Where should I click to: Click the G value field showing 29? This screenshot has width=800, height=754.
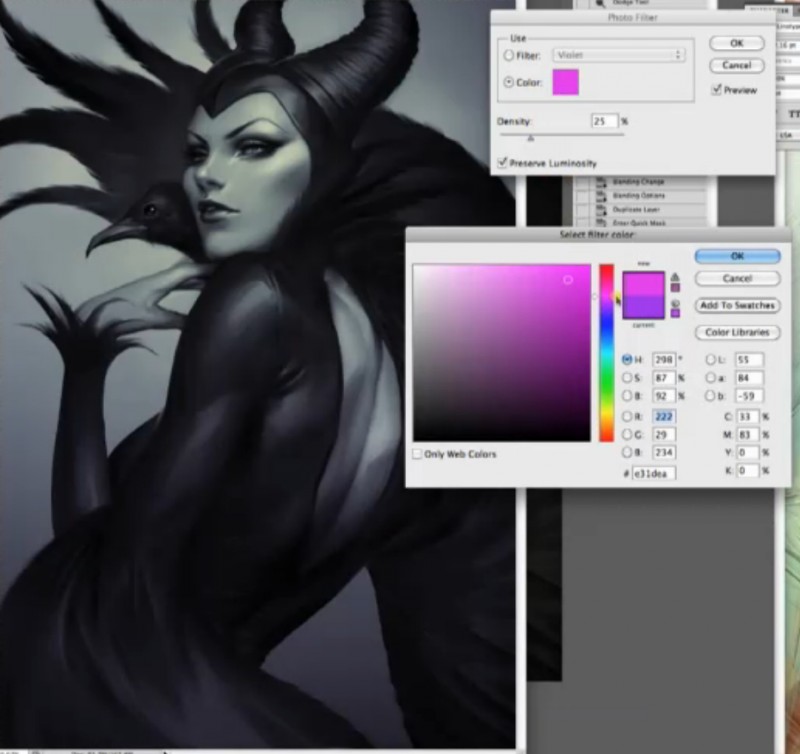(664, 435)
